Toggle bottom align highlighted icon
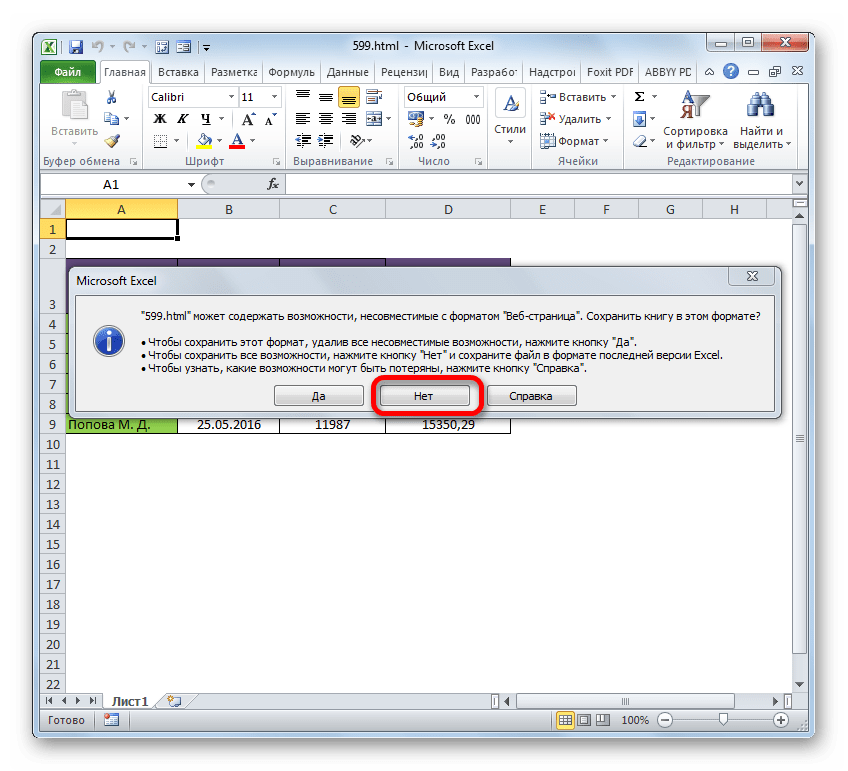The height and width of the screenshot is (771, 848). tap(349, 98)
